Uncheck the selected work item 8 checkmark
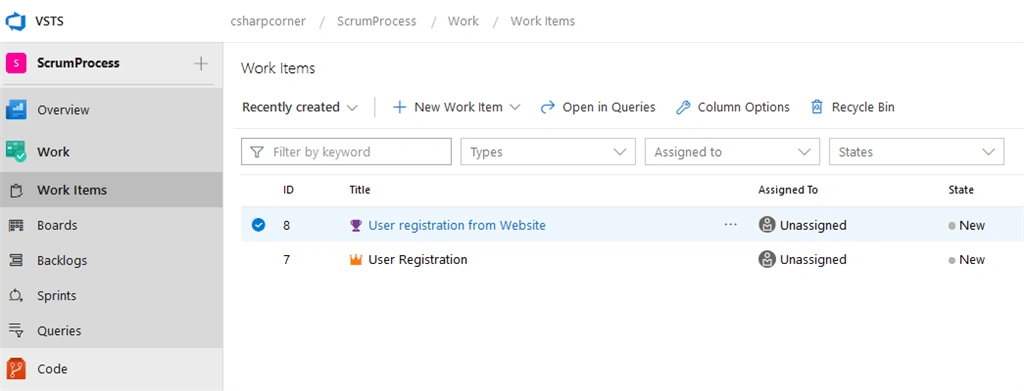 (259, 225)
